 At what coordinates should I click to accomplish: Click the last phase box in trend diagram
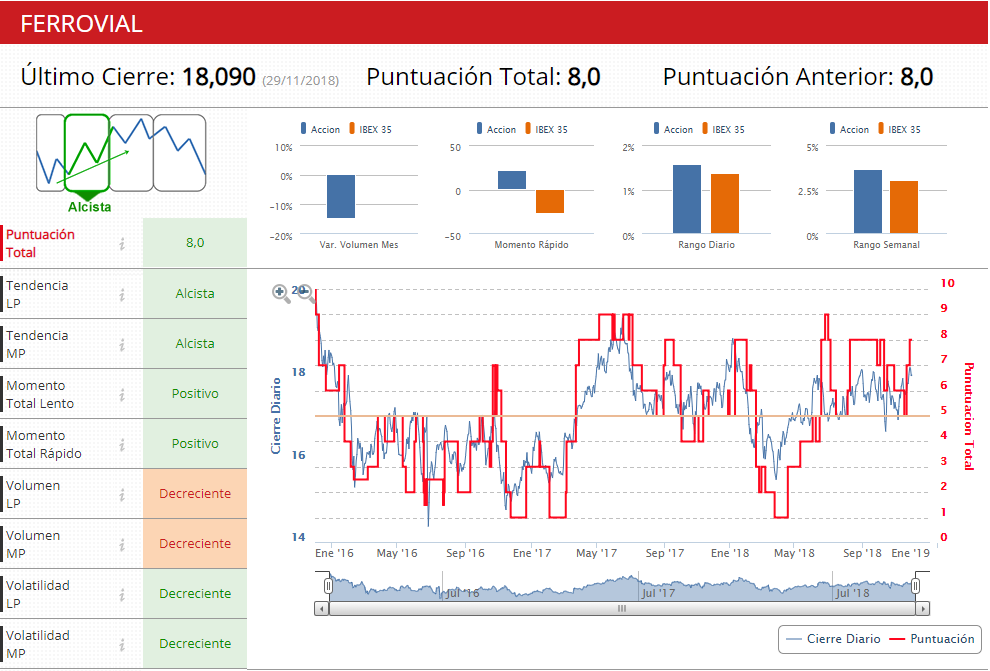pos(180,153)
